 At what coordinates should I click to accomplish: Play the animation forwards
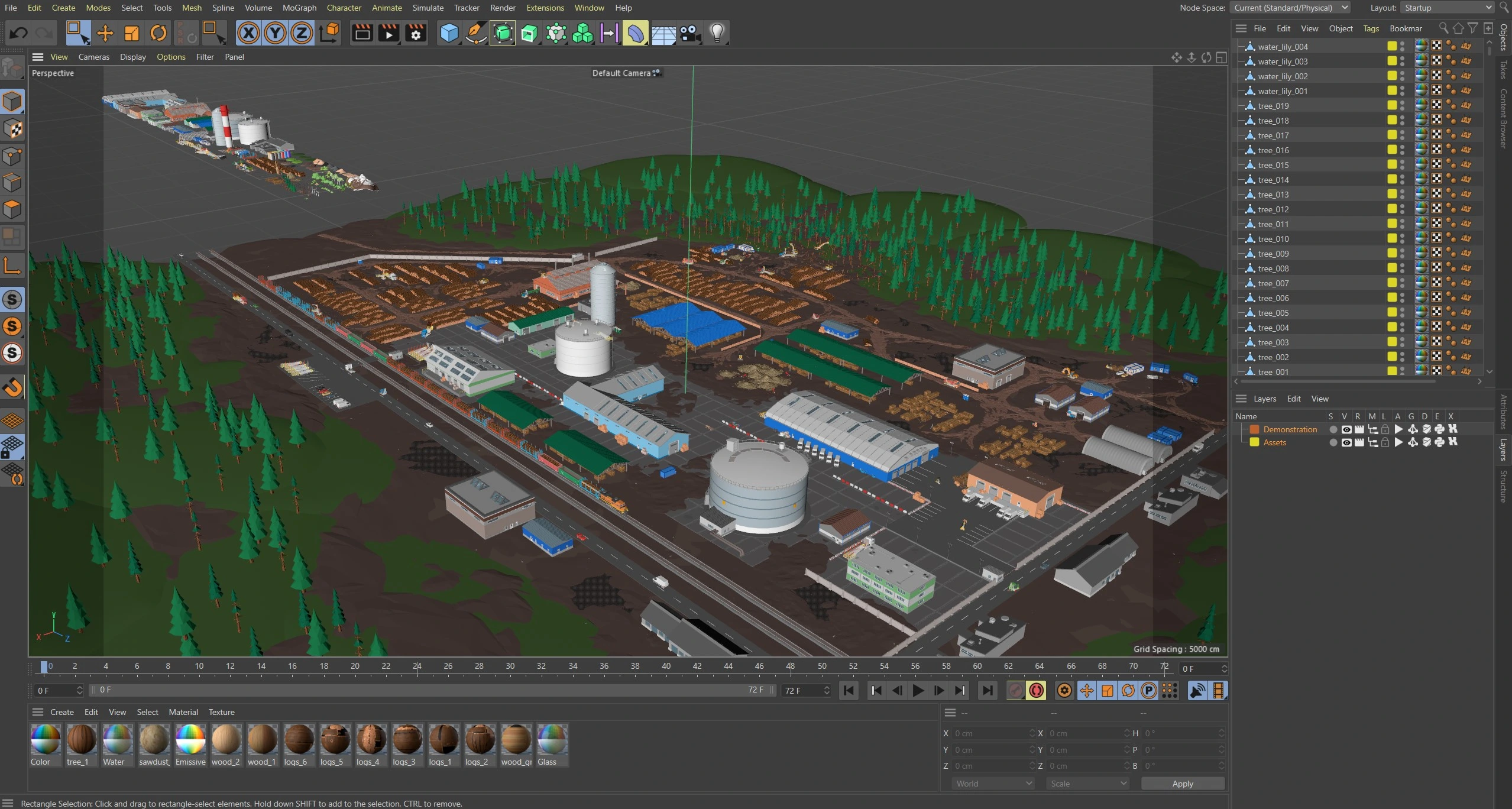918,690
